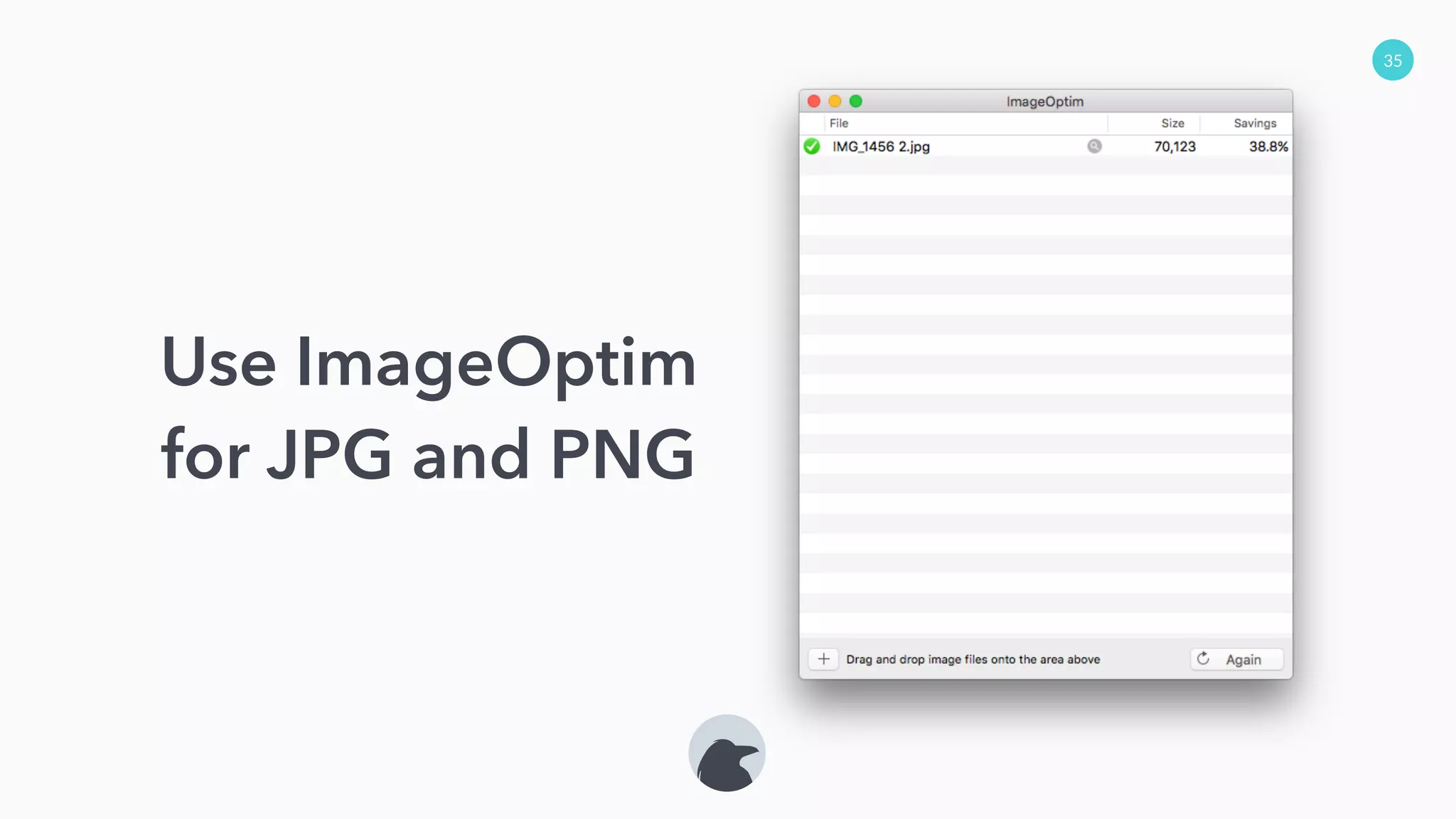Select the IMG_1456 2.jpg file row

(x=1046, y=146)
